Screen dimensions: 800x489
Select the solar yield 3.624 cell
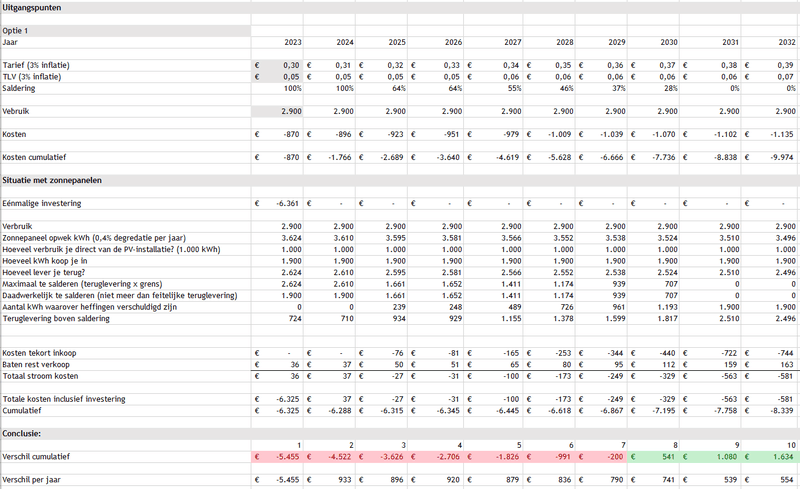[x=277, y=238]
